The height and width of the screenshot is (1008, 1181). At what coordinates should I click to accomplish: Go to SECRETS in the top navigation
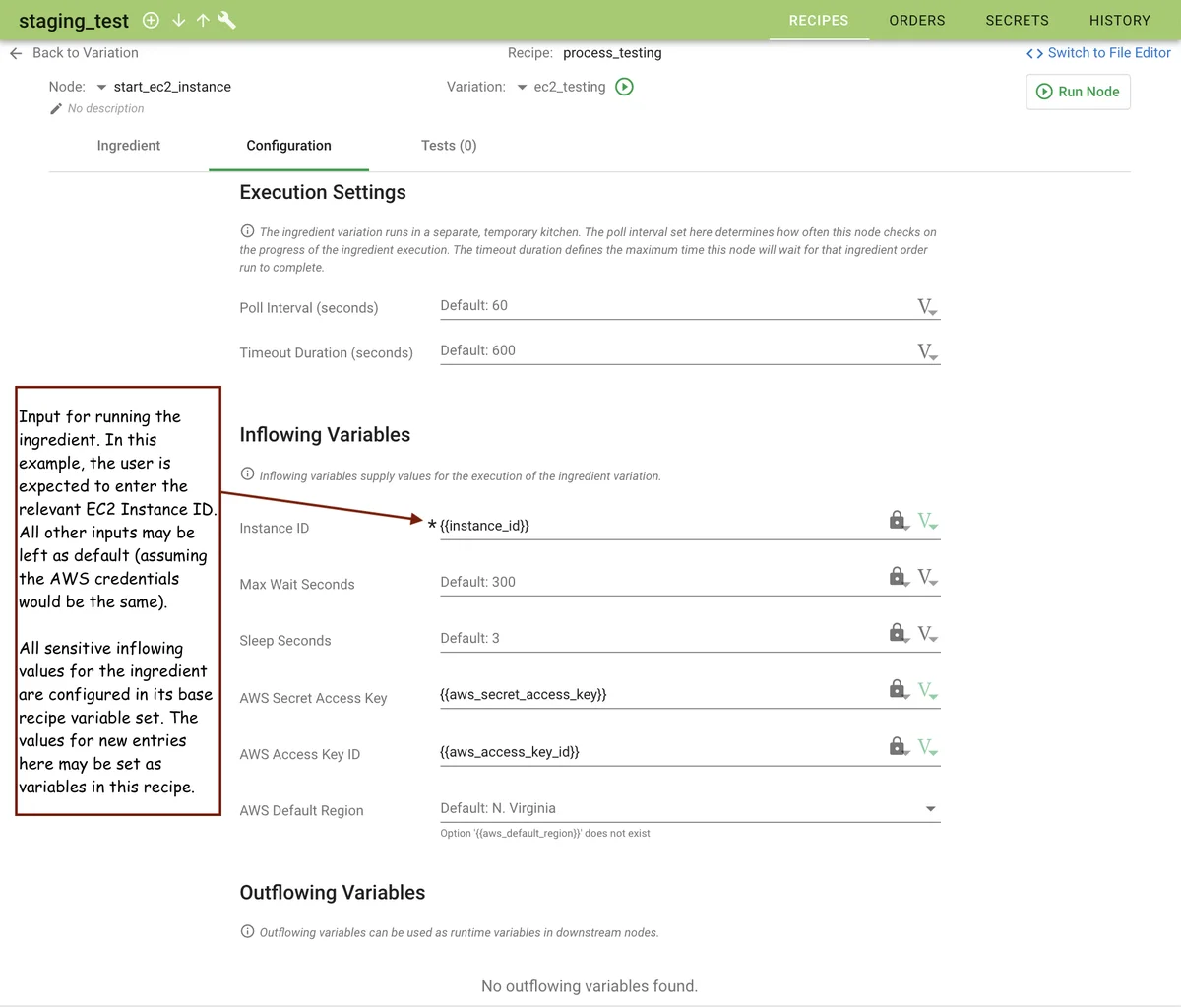pyautogui.click(x=1017, y=20)
